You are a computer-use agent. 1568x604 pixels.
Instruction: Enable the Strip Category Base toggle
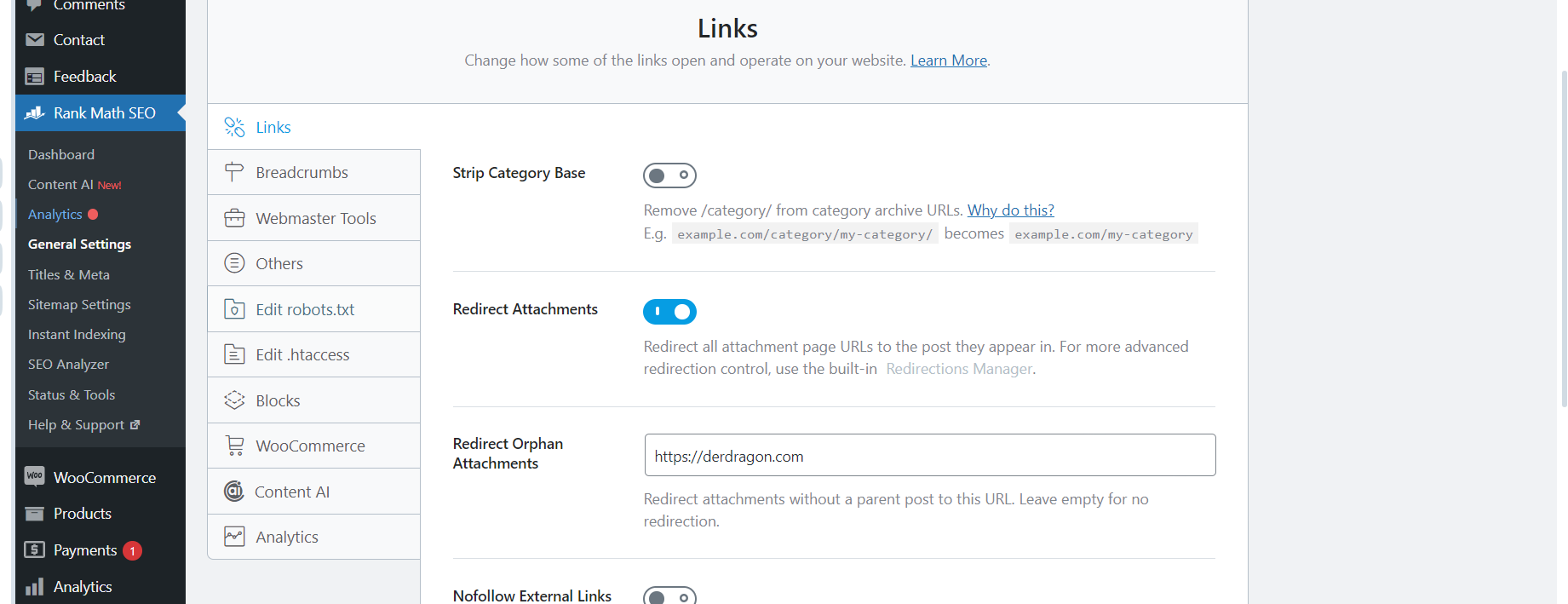click(669, 175)
